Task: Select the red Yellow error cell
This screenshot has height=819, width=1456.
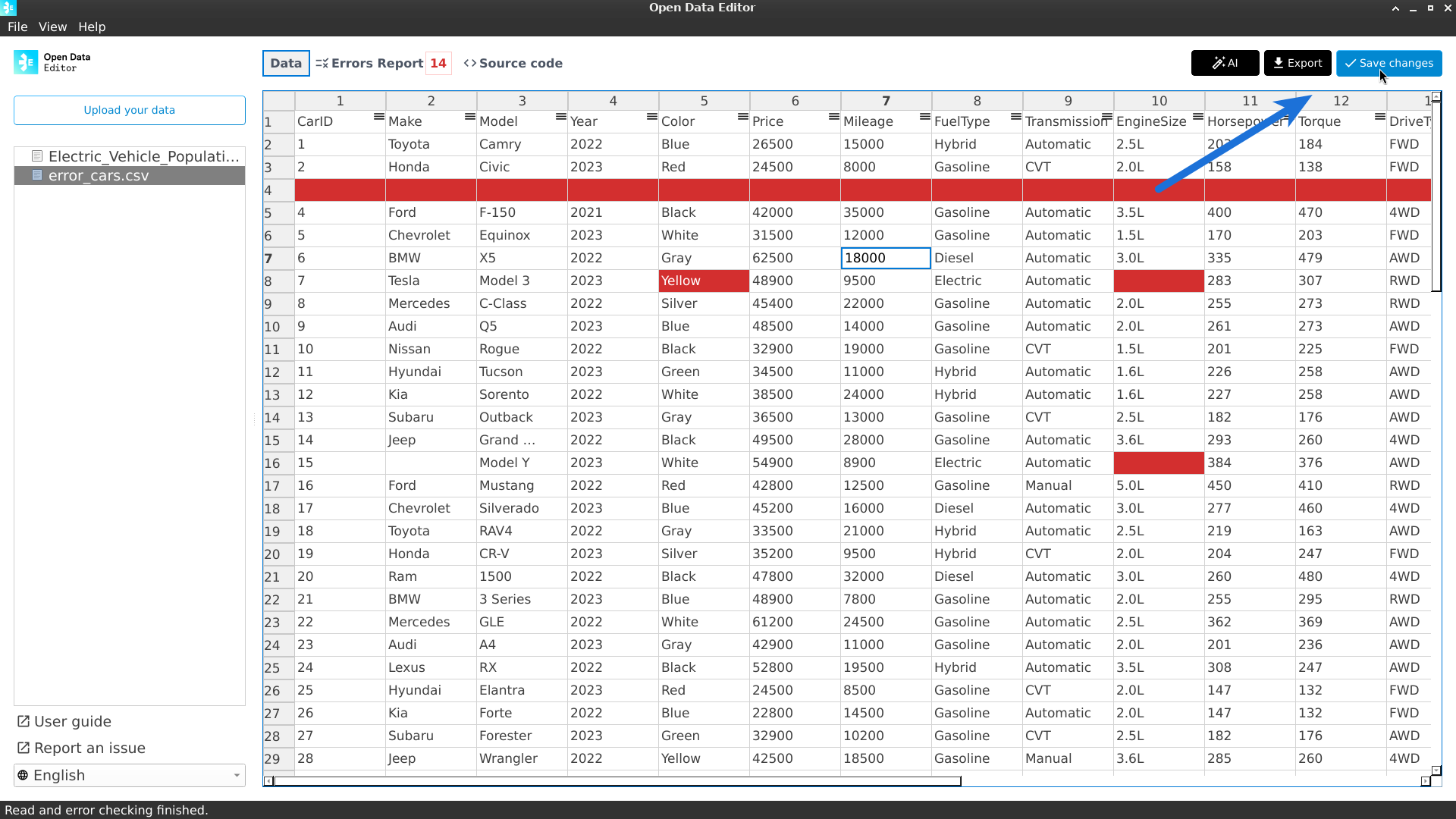Action: click(x=703, y=281)
